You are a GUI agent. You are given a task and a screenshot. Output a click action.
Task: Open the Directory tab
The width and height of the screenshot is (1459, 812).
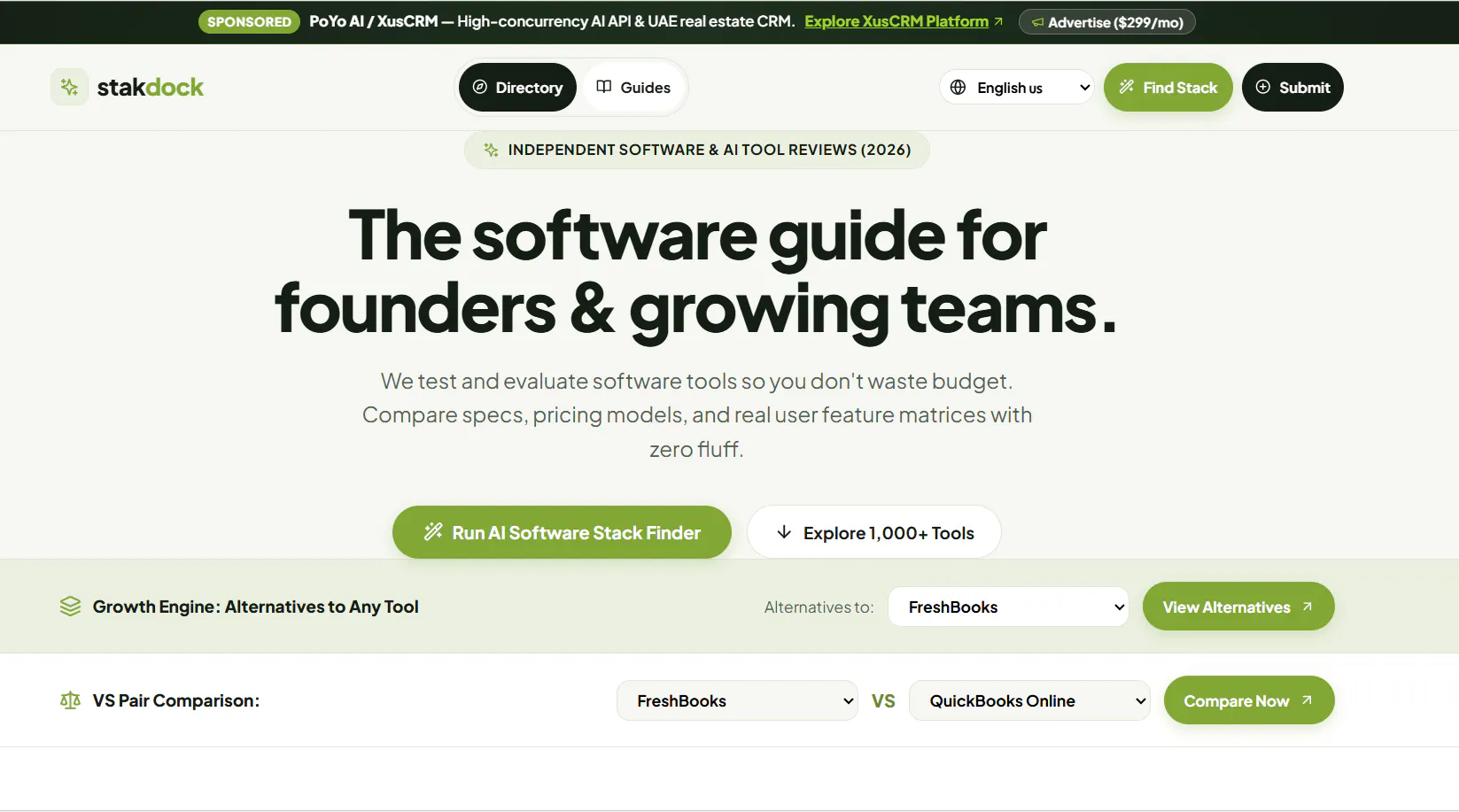(x=517, y=87)
